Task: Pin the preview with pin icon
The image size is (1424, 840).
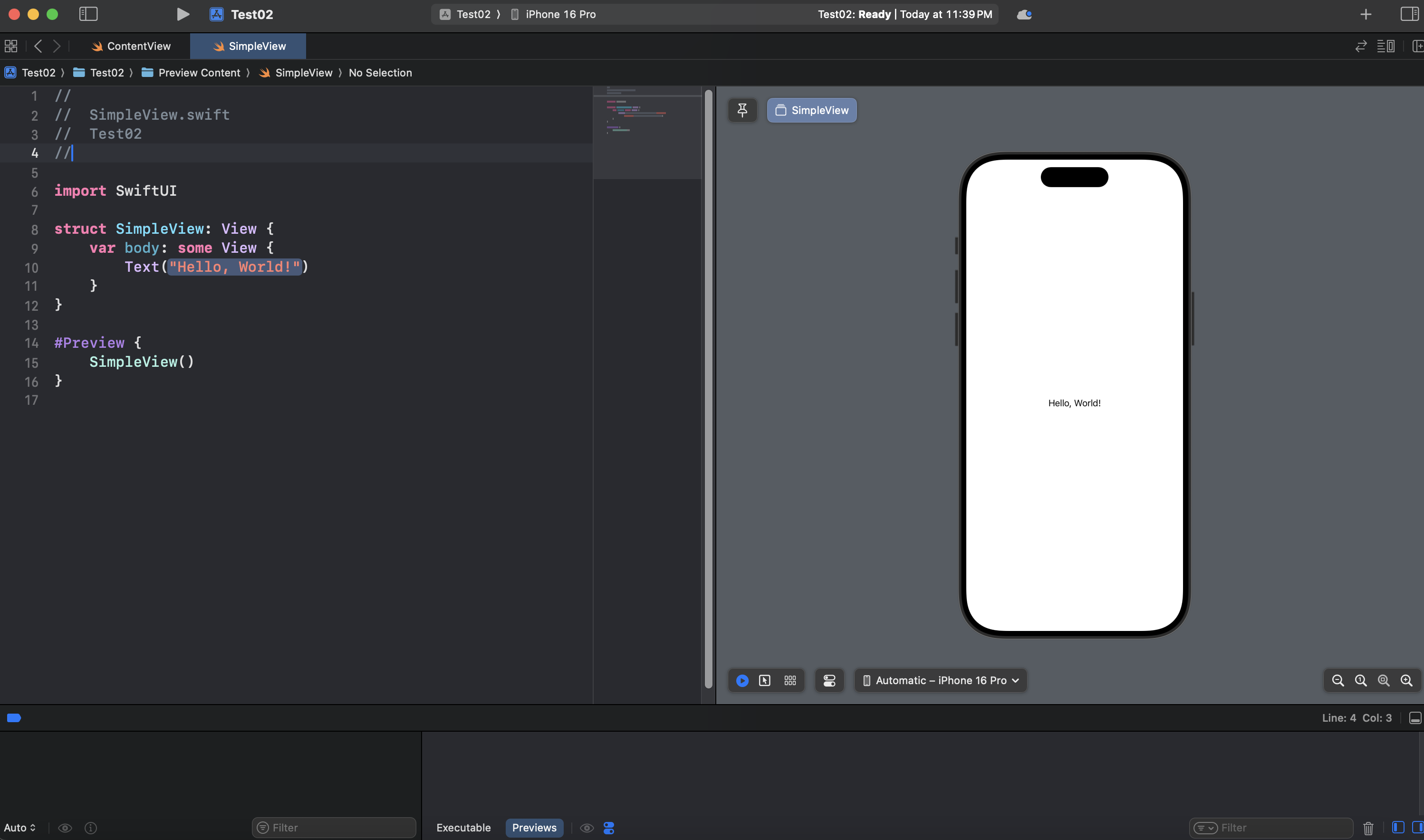Action: pyautogui.click(x=742, y=110)
